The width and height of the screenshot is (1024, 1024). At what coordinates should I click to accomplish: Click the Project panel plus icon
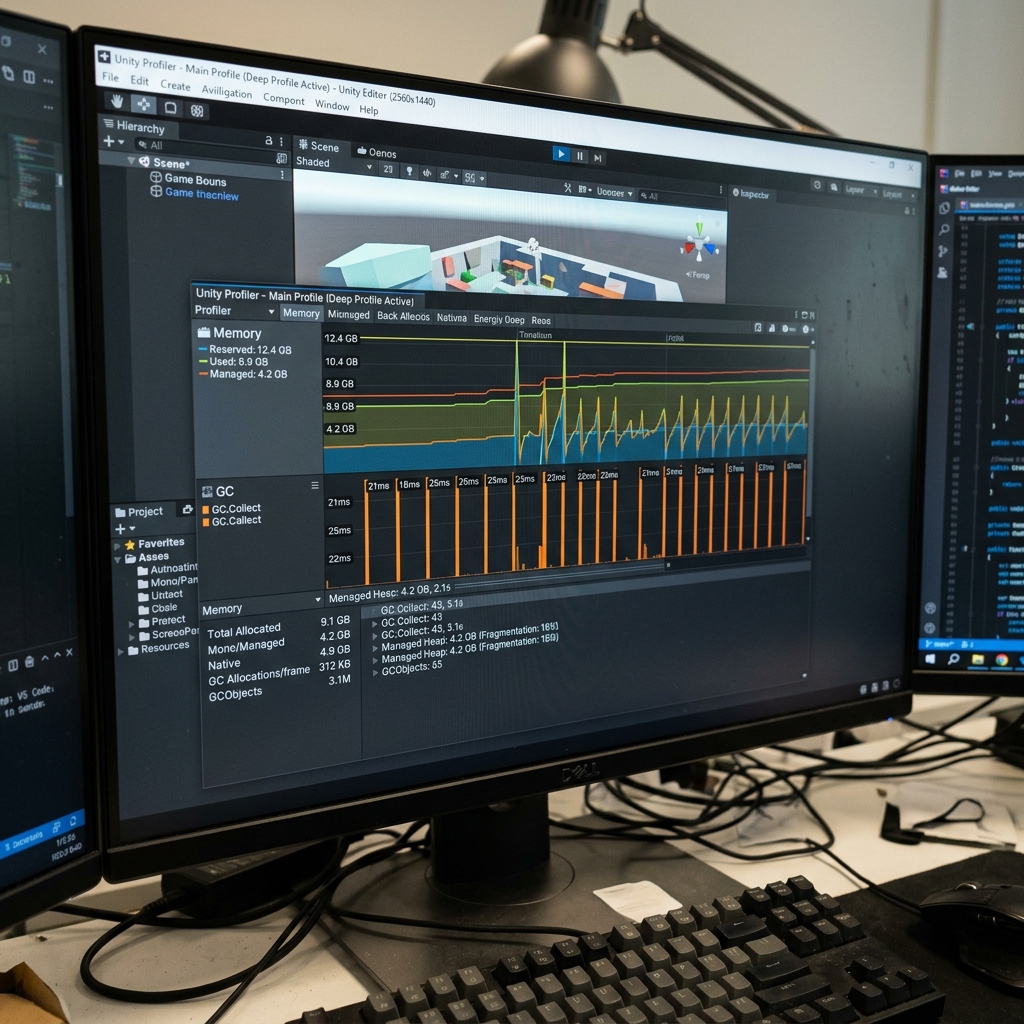120,529
